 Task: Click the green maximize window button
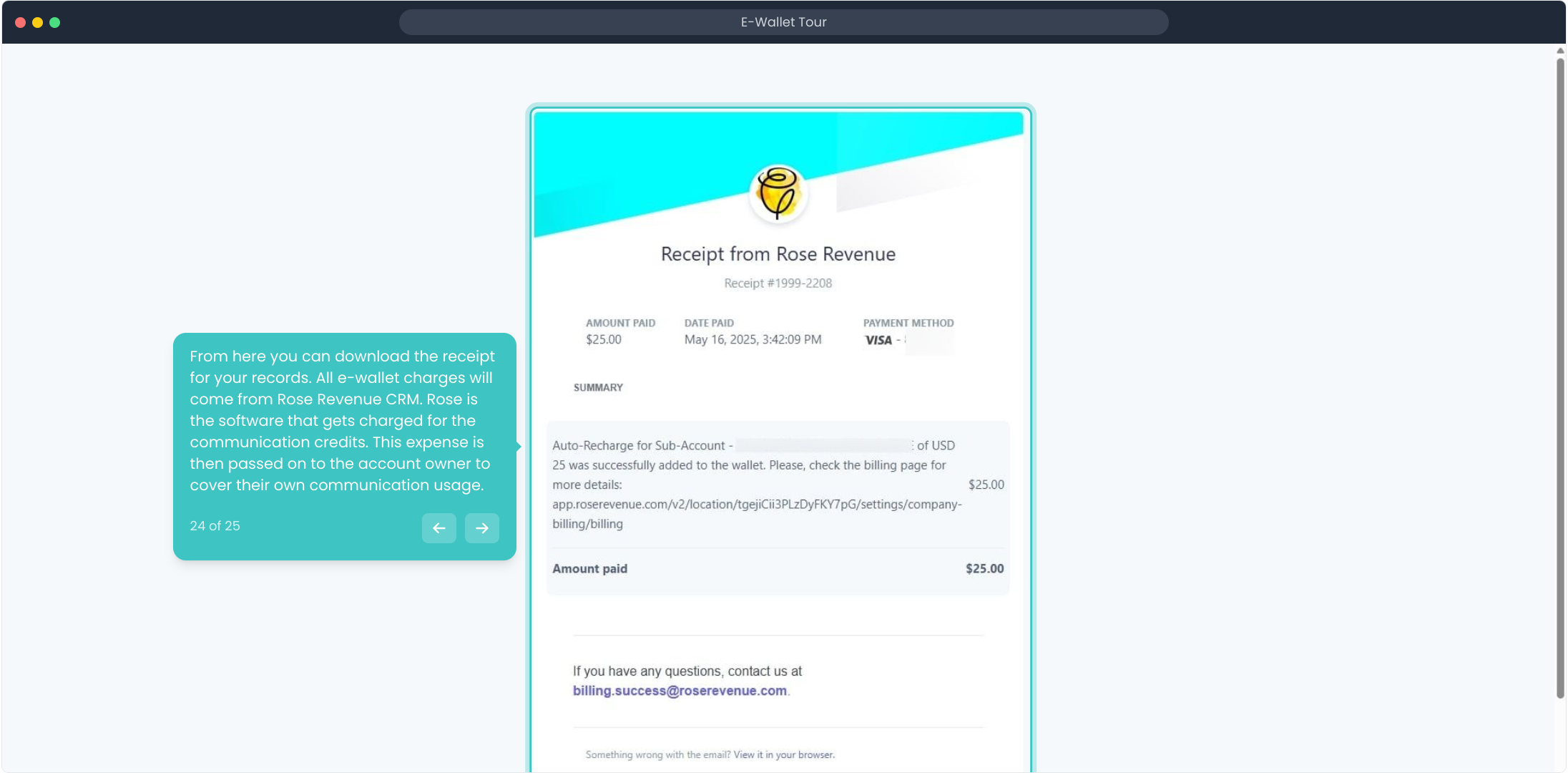point(54,22)
